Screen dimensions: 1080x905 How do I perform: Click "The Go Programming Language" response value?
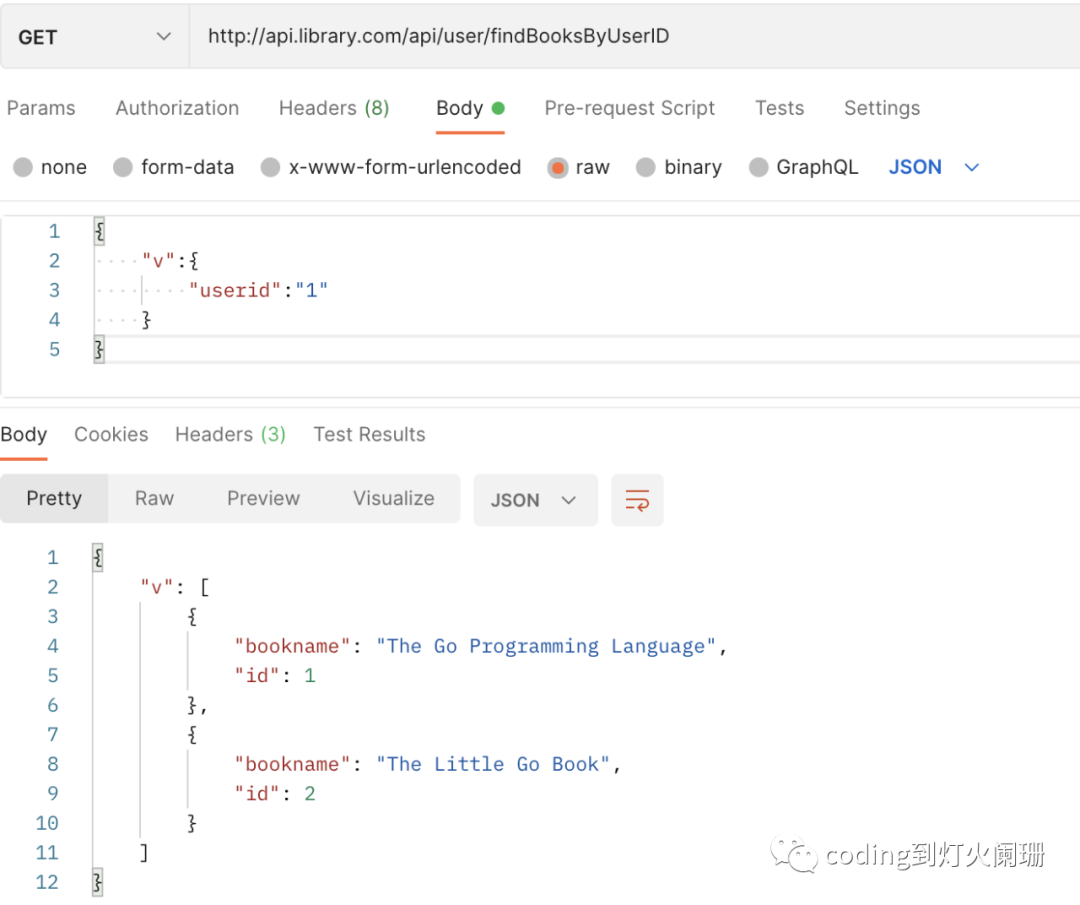point(546,646)
